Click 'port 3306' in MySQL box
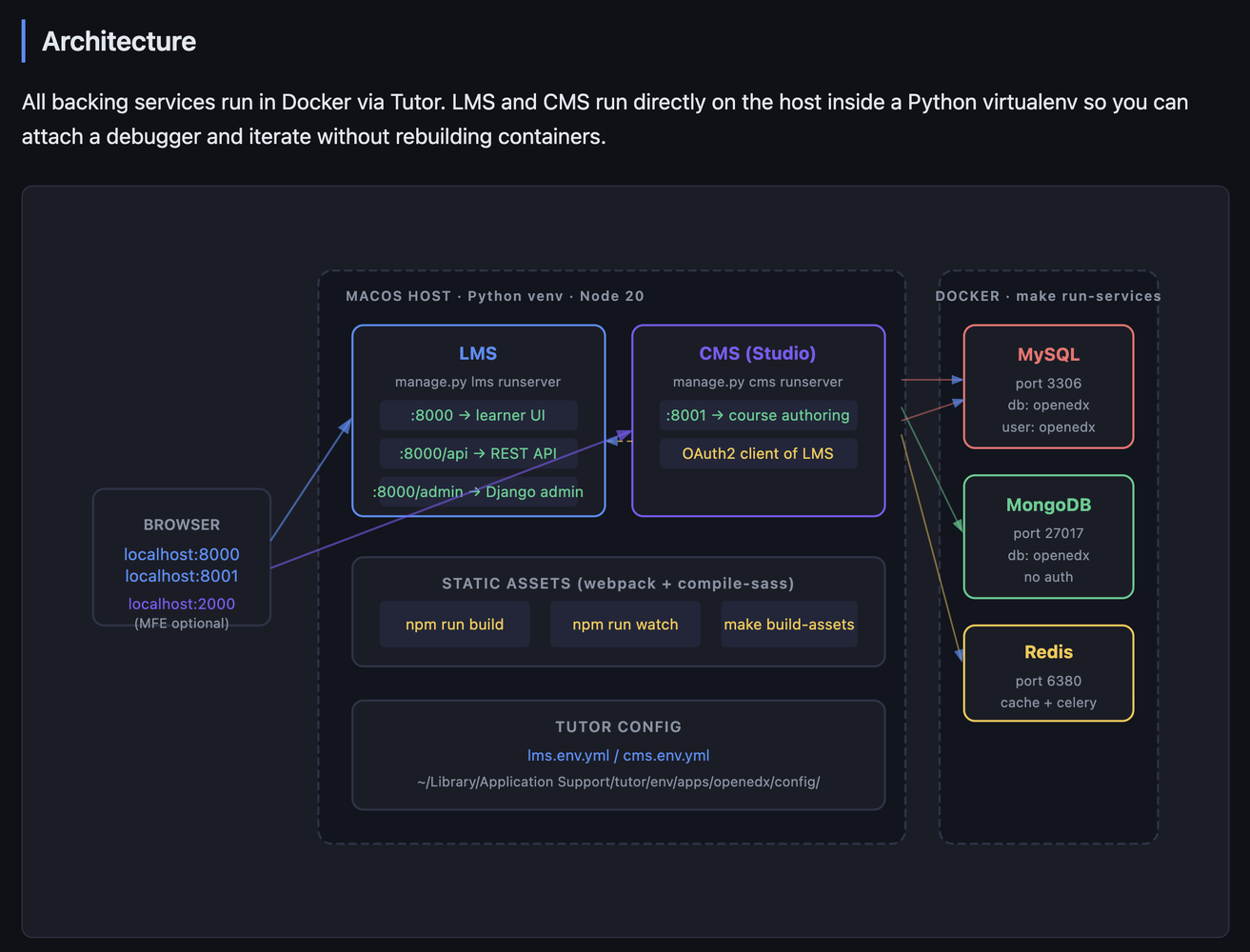 [1048, 384]
